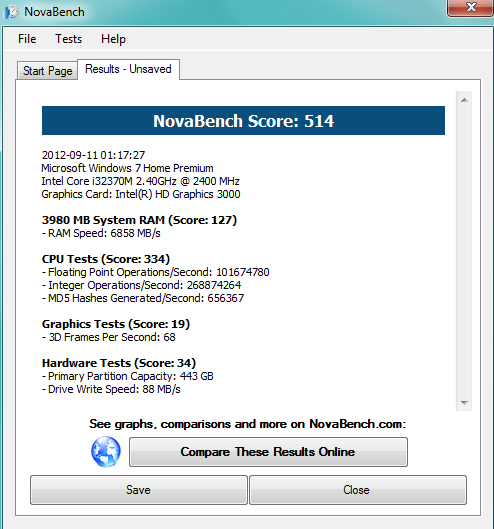The height and width of the screenshot is (529, 494).
Task: Click the CPU Tests score heading
Action: pos(106,259)
